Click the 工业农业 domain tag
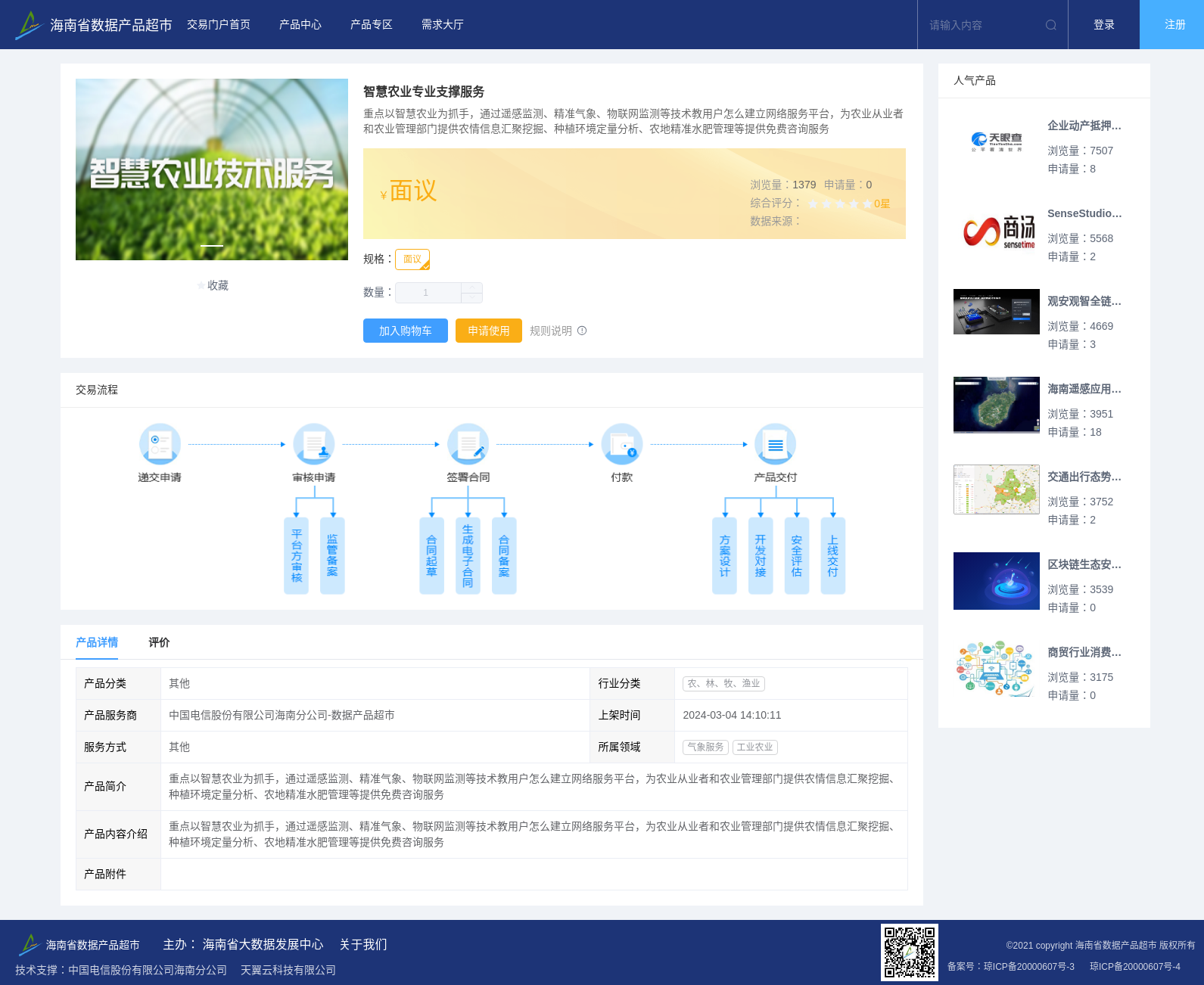 755,747
